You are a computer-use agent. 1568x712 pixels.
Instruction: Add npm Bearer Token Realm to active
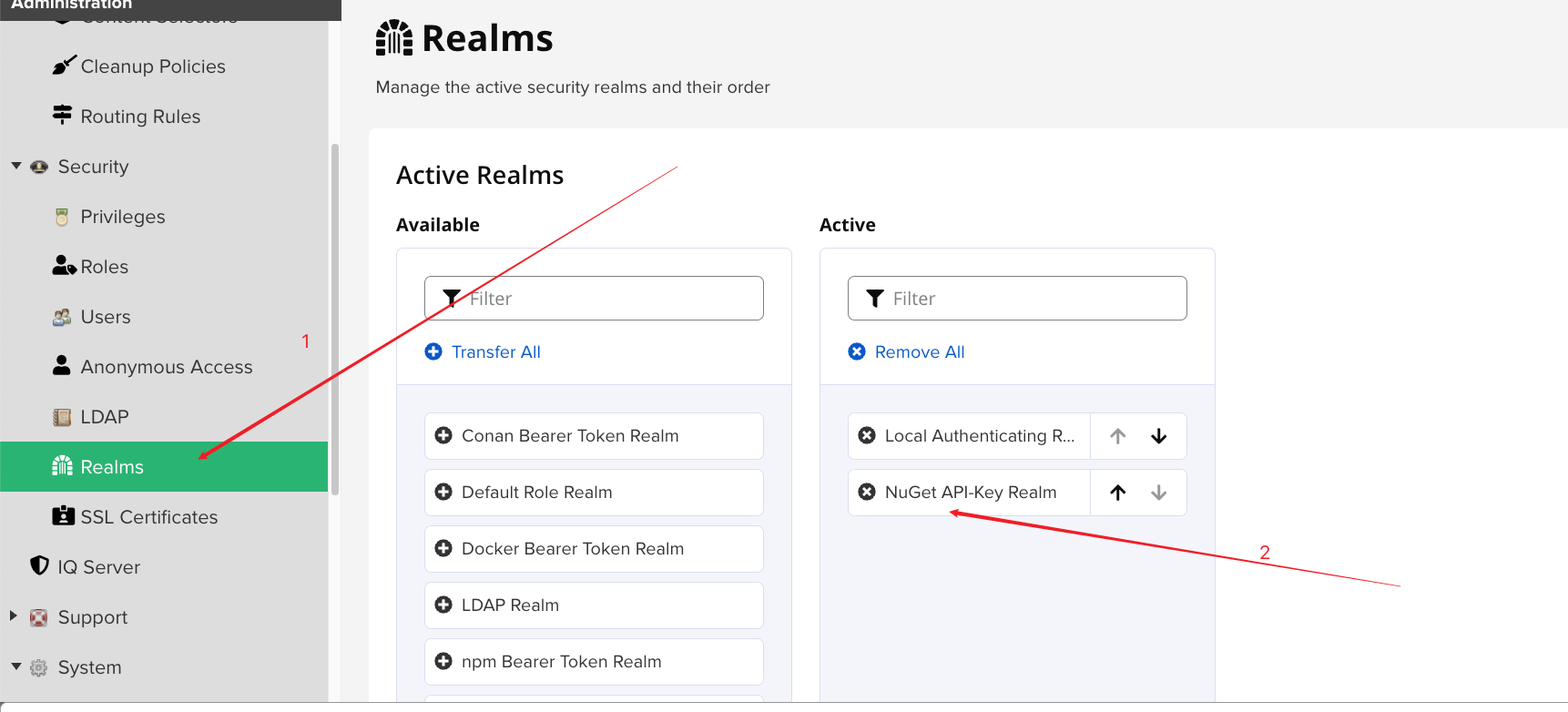click(x=594, y=662)
